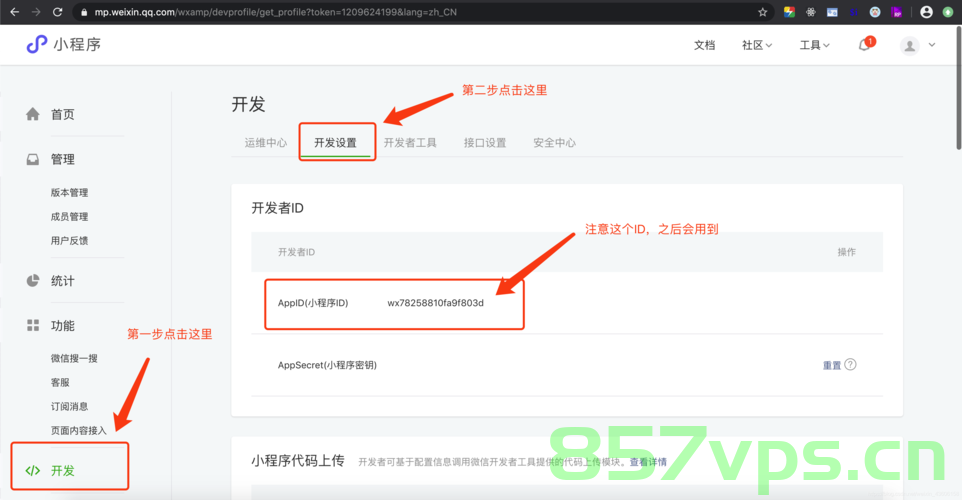Bookmark page with the star icon

(763, 12)
